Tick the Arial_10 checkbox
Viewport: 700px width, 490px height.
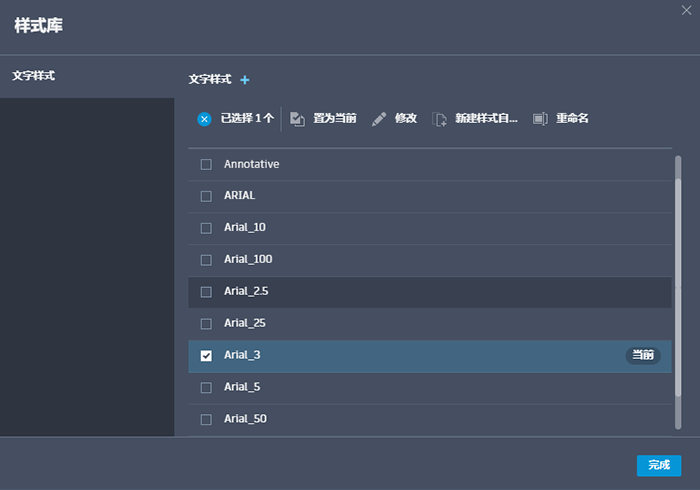[x=206, y=228]
